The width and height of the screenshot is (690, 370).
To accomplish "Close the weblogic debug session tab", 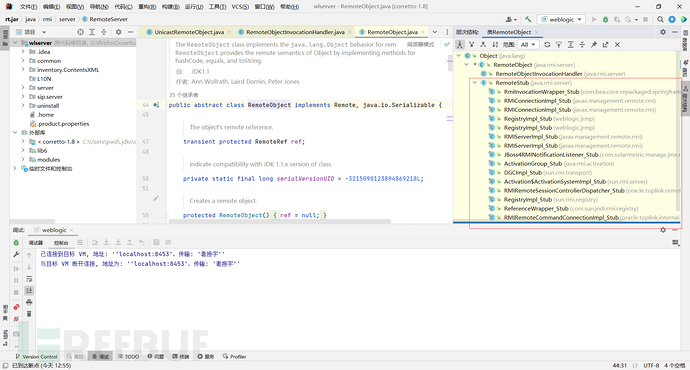I will click(71, 230).
